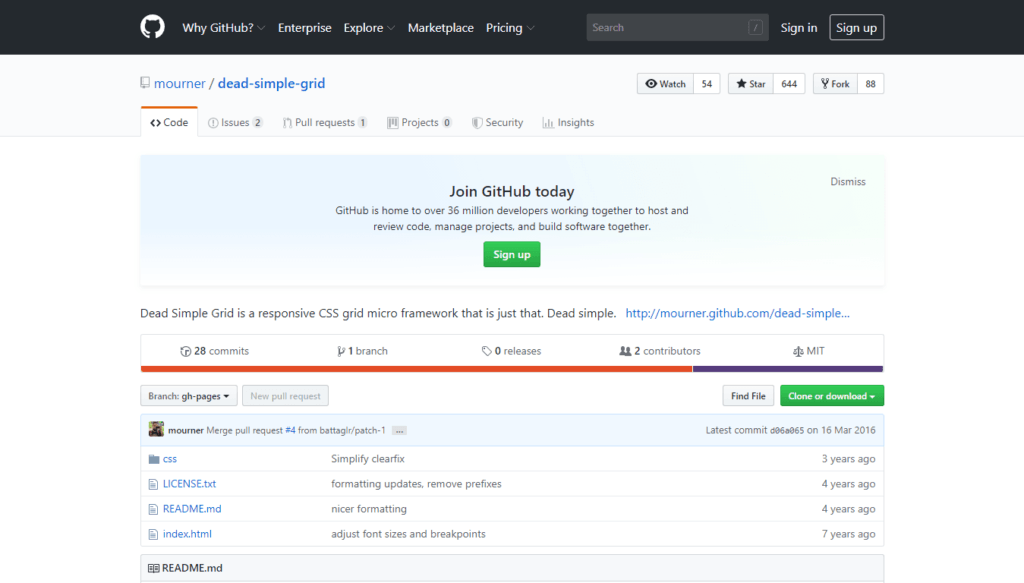Click the GitHub octocat logo
Image resolution: width=1024 pixels, height=583 pixels.
point(152,27)
